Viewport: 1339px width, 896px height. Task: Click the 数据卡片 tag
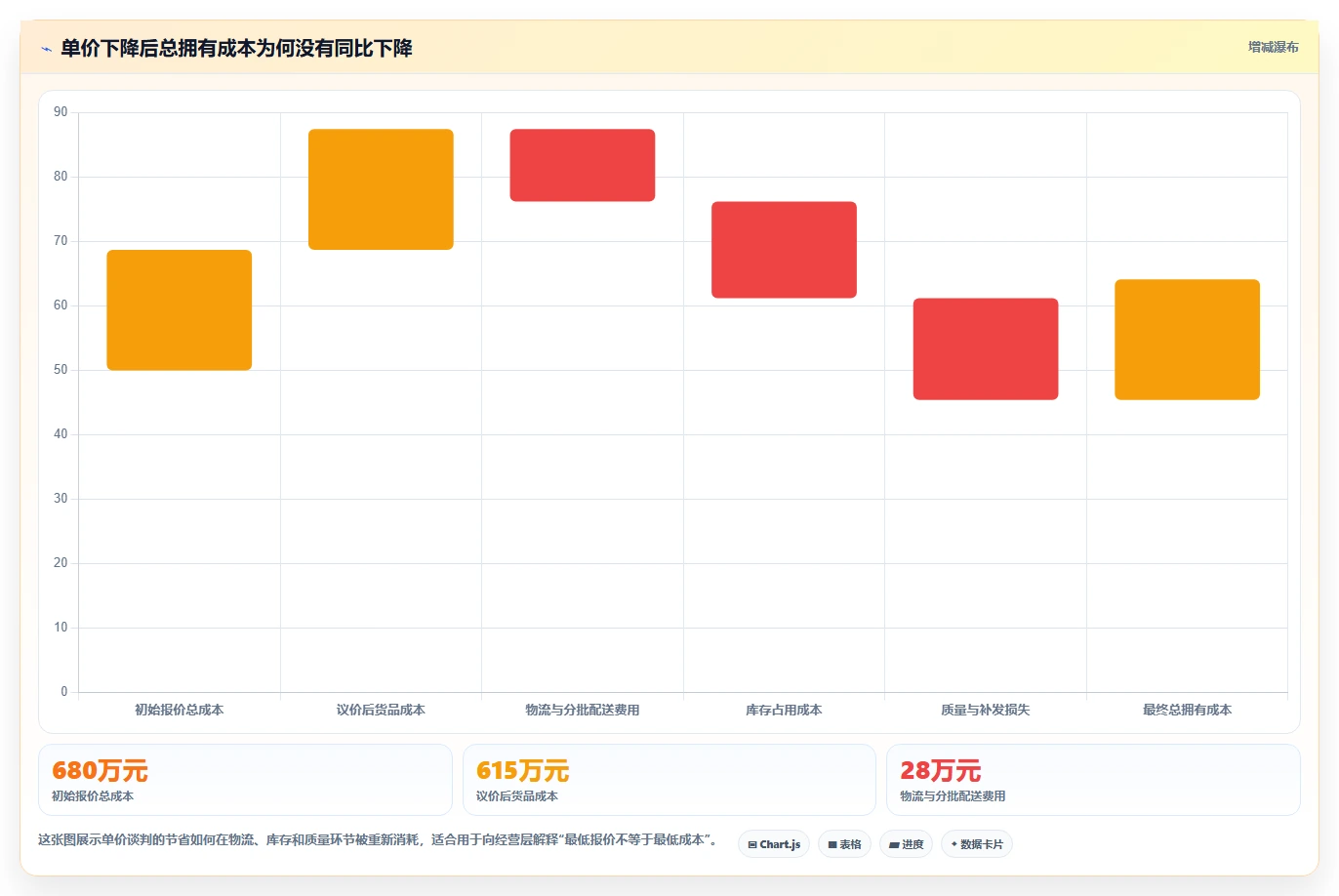977,844
